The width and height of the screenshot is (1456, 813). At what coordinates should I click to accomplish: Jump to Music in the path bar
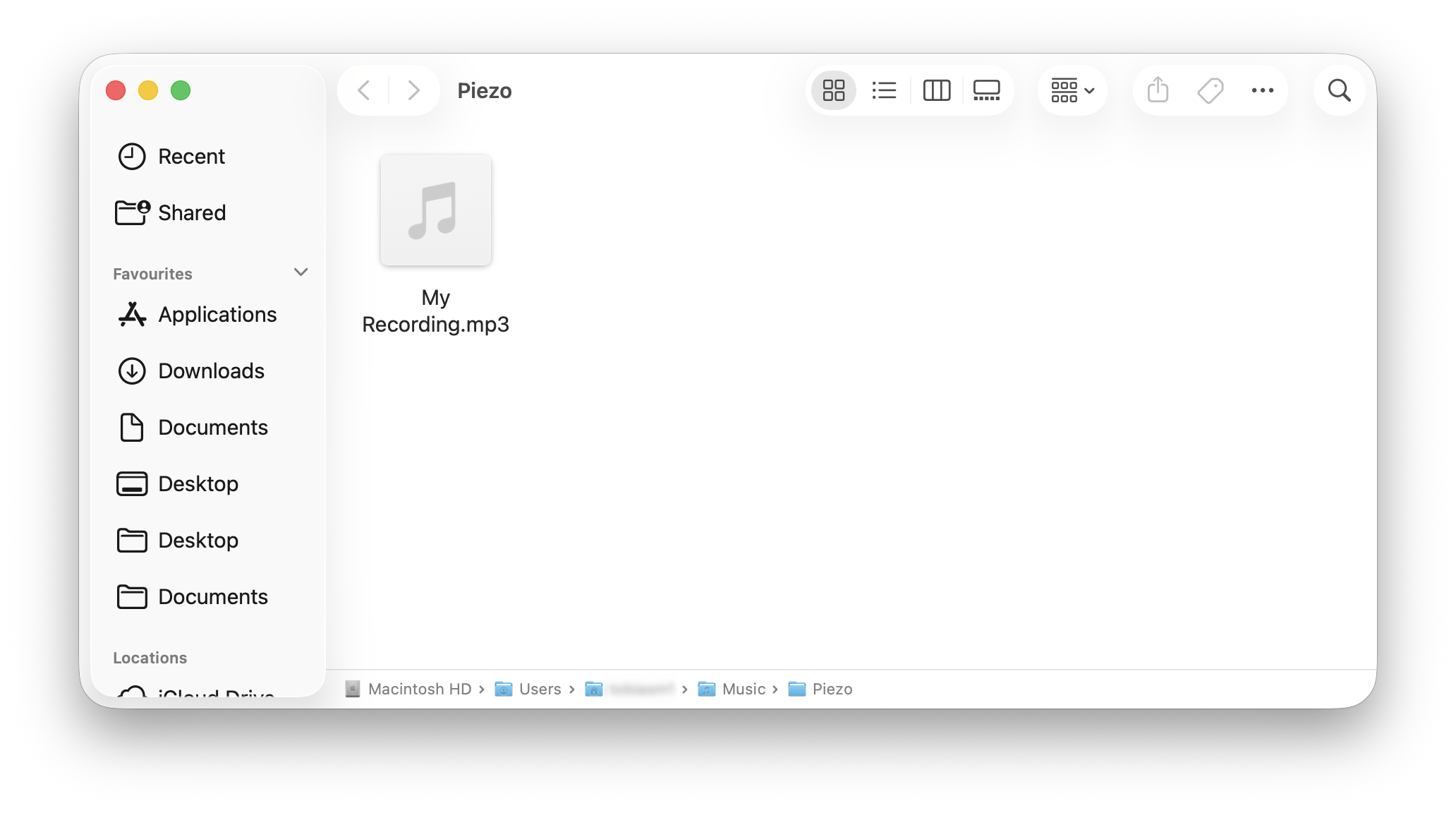point(732,689)
